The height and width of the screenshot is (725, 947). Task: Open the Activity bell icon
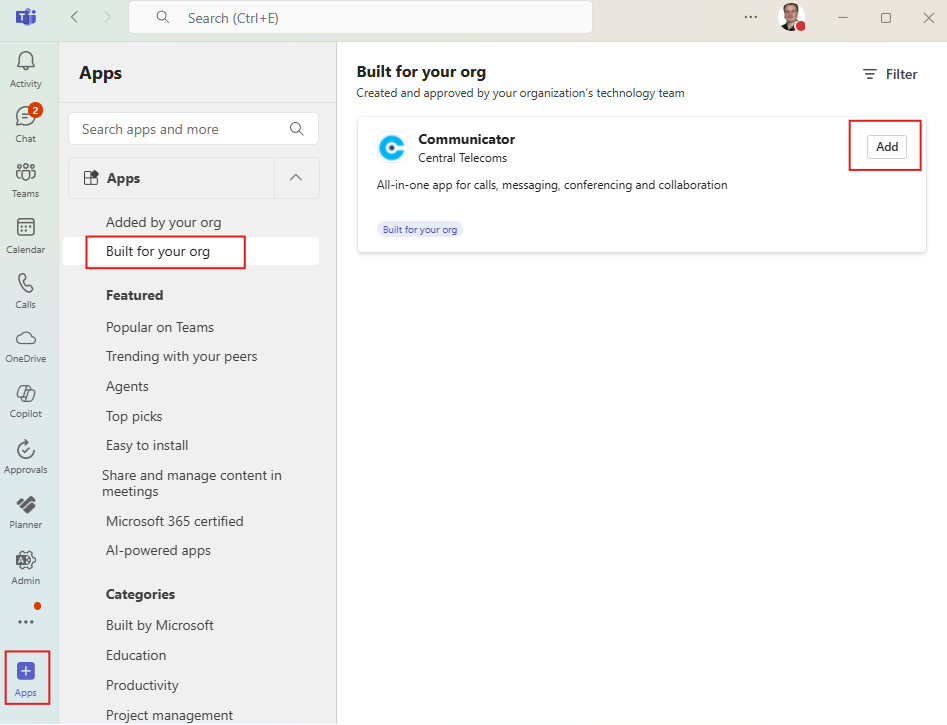click(26, 68)
